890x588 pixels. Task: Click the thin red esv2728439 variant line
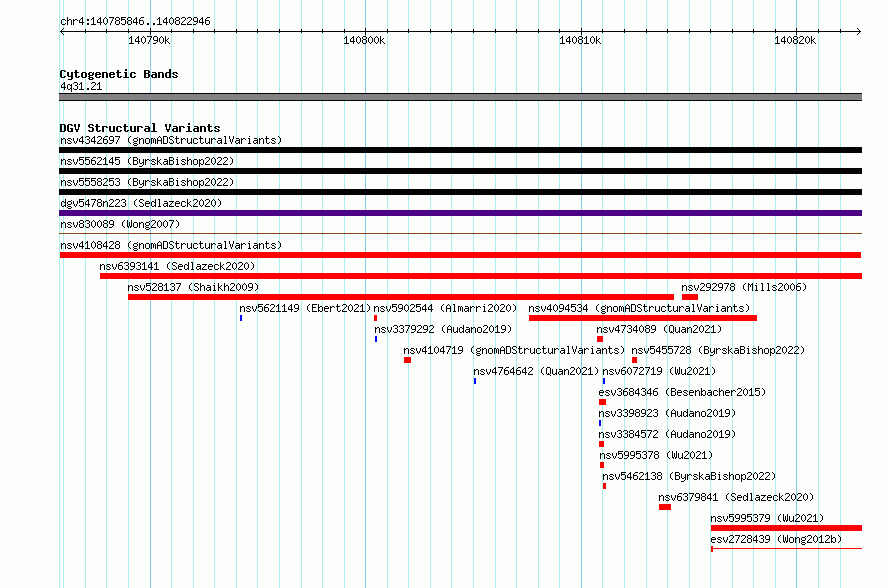(786, 549)
